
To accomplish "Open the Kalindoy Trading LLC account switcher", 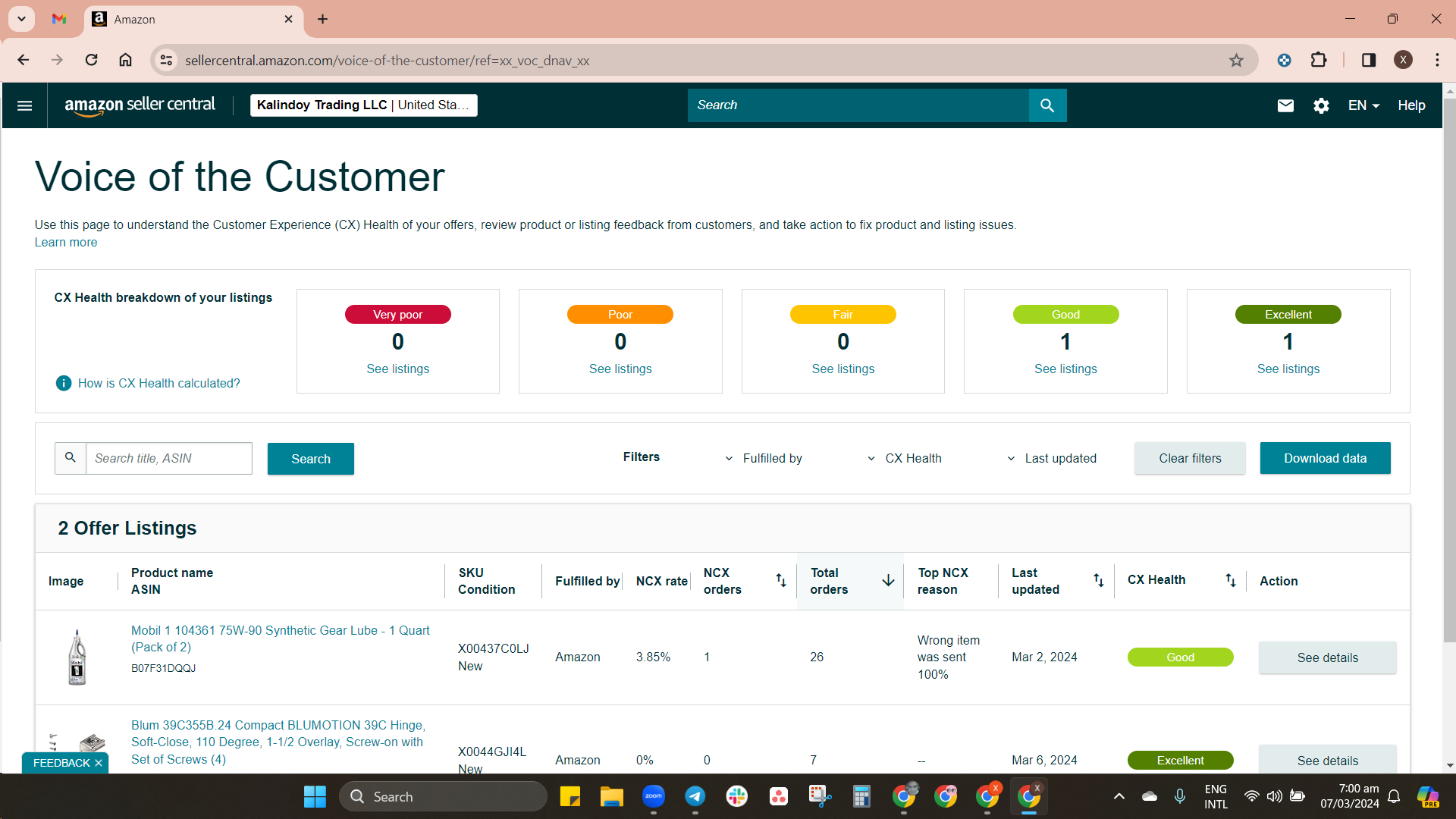I will 364,105.
